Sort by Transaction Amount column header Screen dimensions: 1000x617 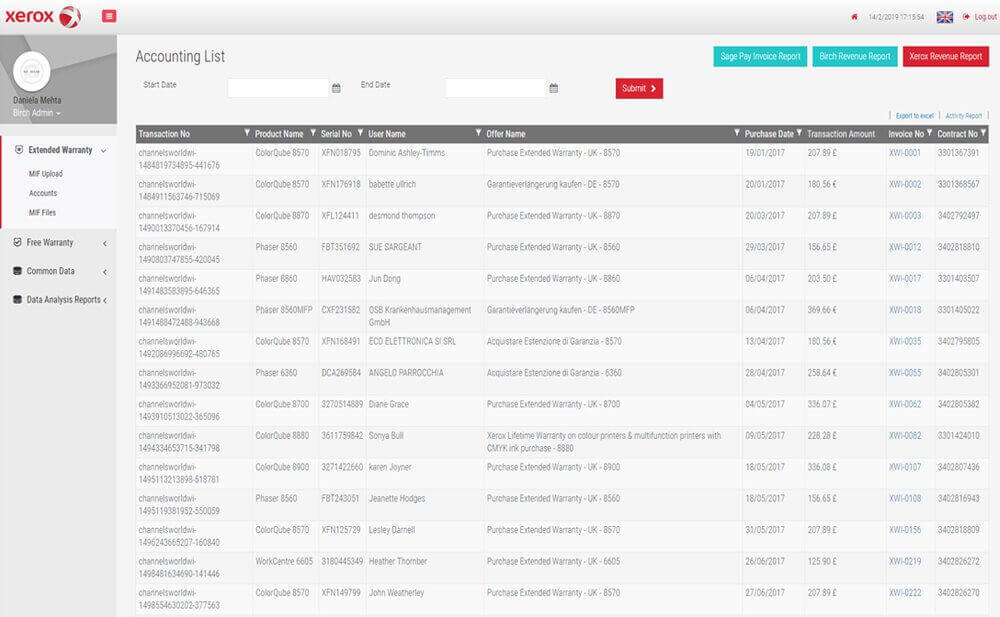click(x=841, y=134)
